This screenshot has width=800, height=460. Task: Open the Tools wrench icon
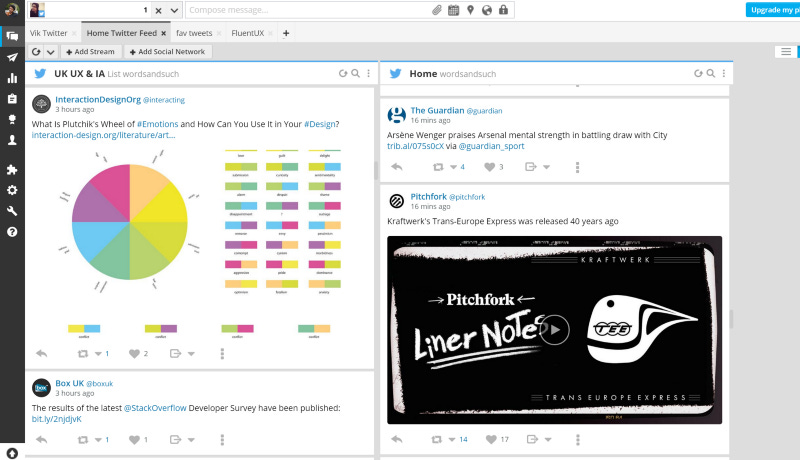[x=12, y=211]
